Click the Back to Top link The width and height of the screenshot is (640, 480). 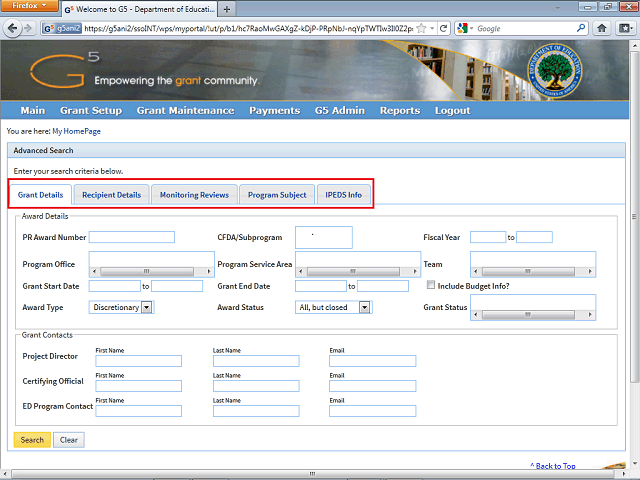click(553, 466)
